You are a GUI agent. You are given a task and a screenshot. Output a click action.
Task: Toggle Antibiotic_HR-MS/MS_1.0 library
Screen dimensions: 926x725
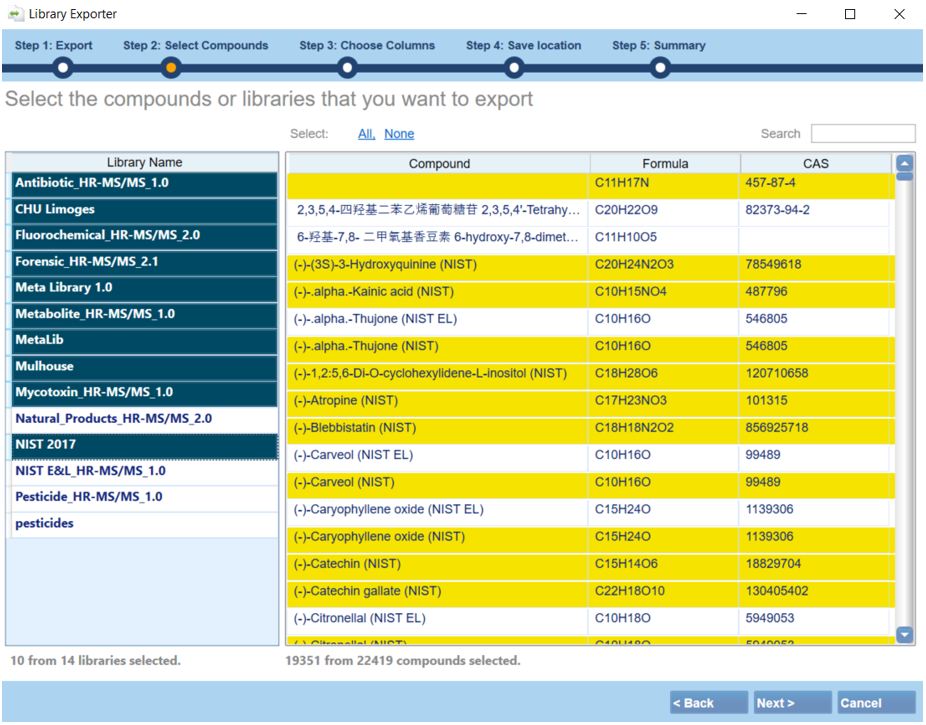pos(144,185)
